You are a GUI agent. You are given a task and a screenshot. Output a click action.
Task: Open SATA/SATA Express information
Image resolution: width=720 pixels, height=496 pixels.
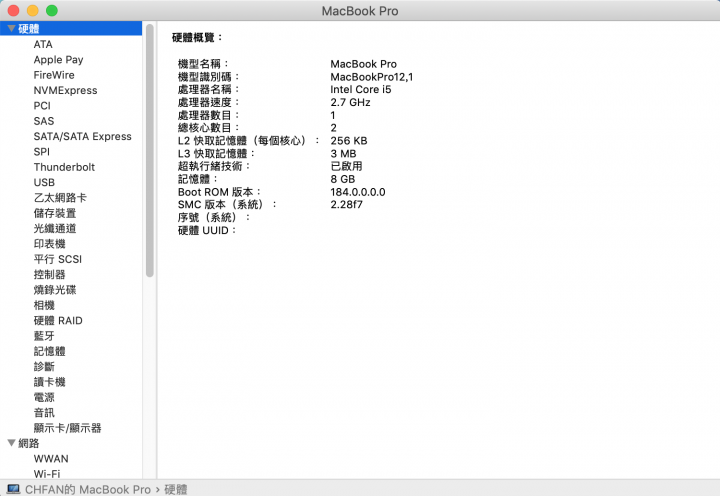(83, 136)
